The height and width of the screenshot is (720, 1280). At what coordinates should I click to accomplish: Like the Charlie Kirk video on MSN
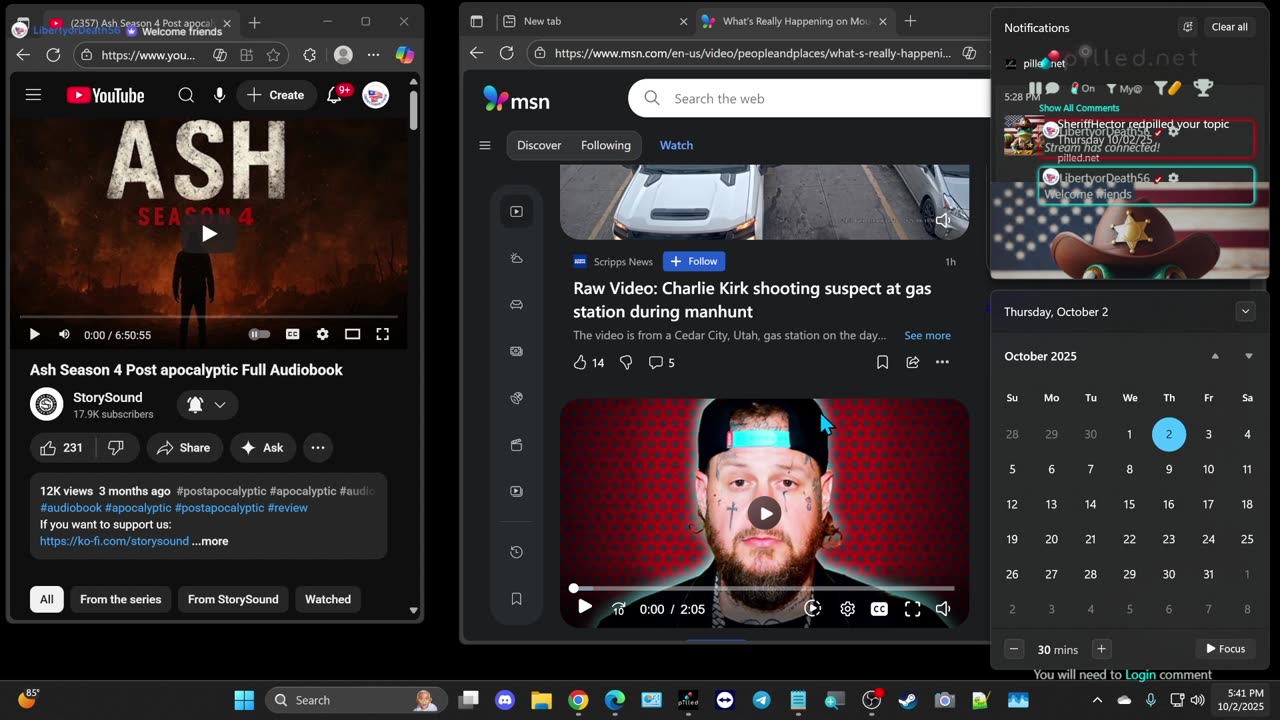[x=588, y=362]
